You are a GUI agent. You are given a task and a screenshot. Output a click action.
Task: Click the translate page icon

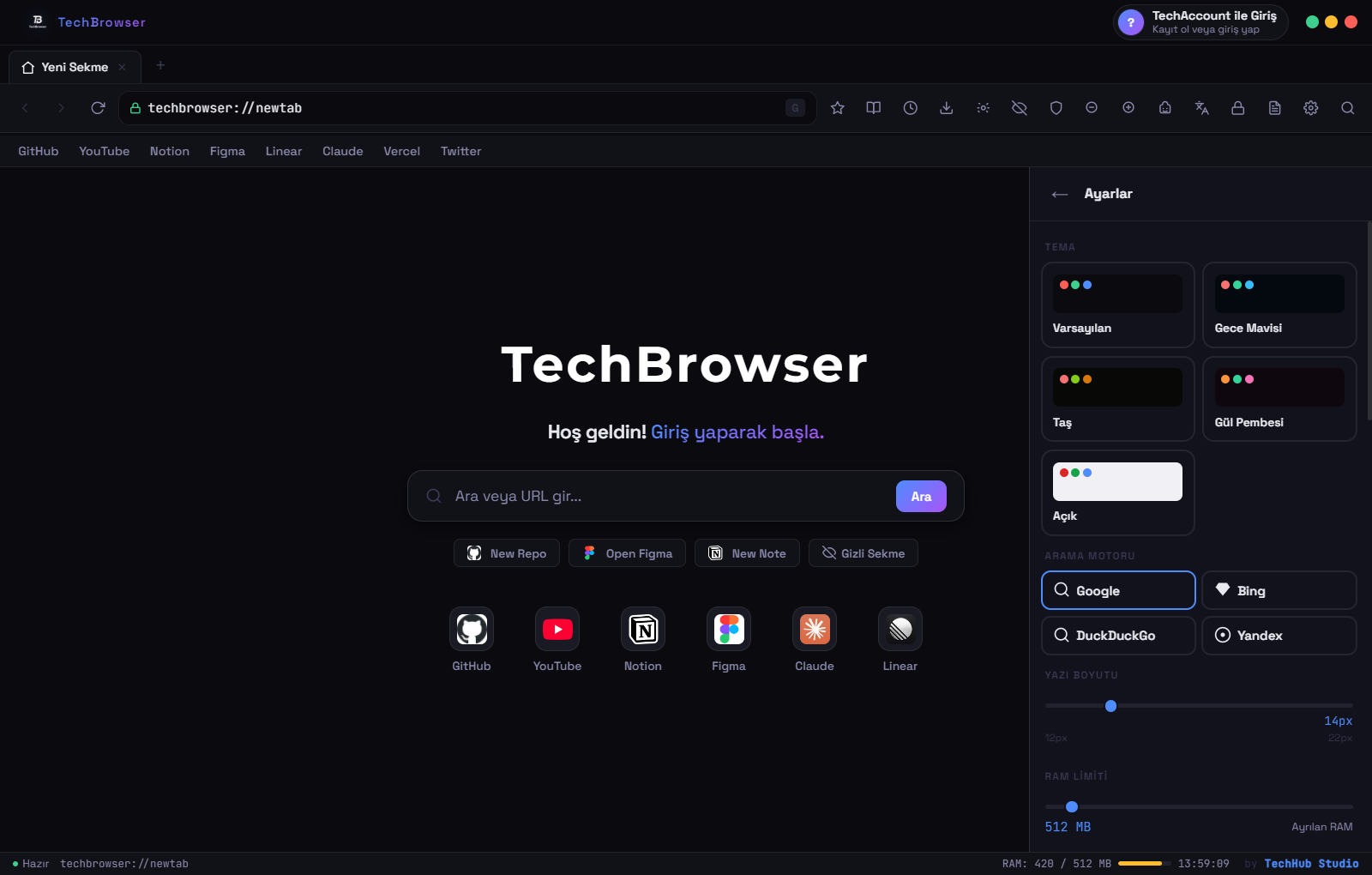(1202, 108)
